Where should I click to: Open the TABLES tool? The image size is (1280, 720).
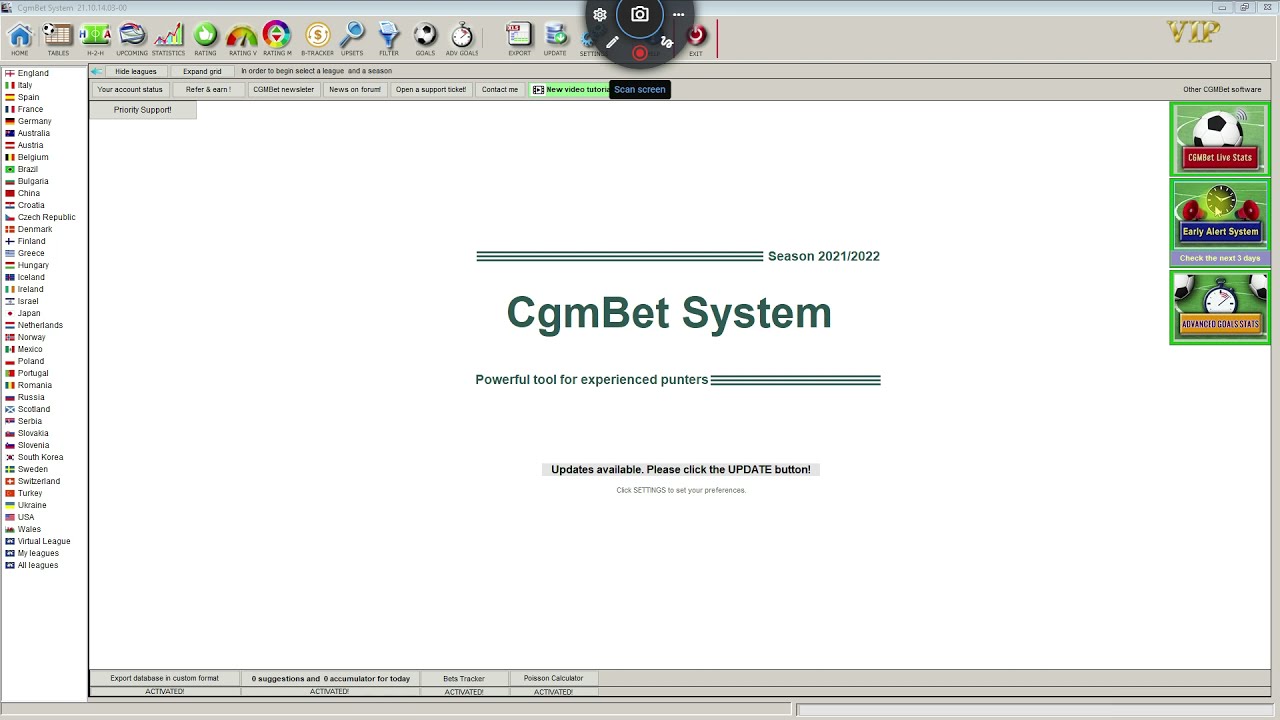(58, 38)
